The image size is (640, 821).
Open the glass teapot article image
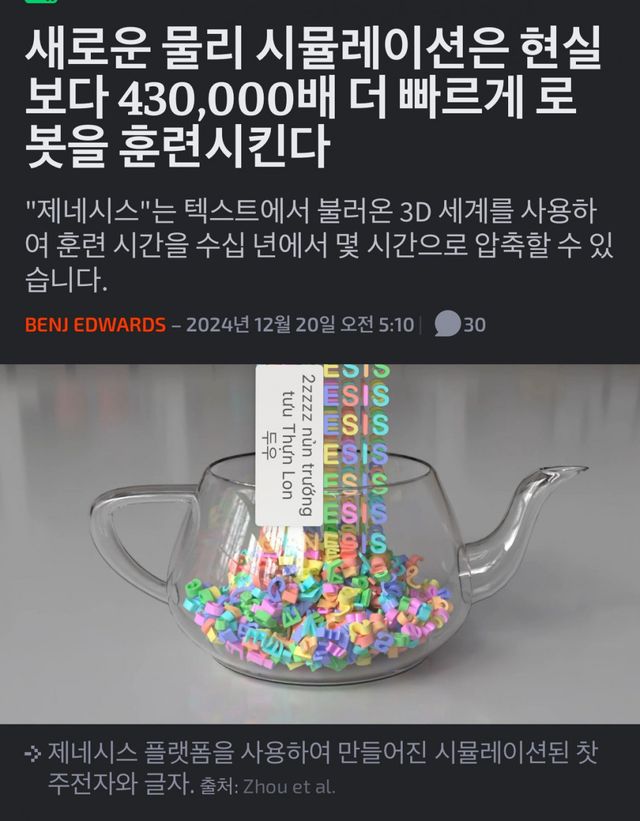320,543
